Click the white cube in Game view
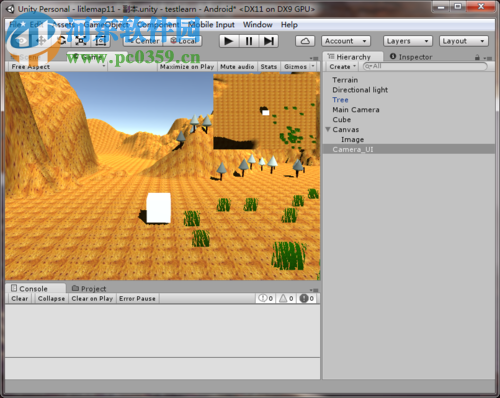 point(159,208)
